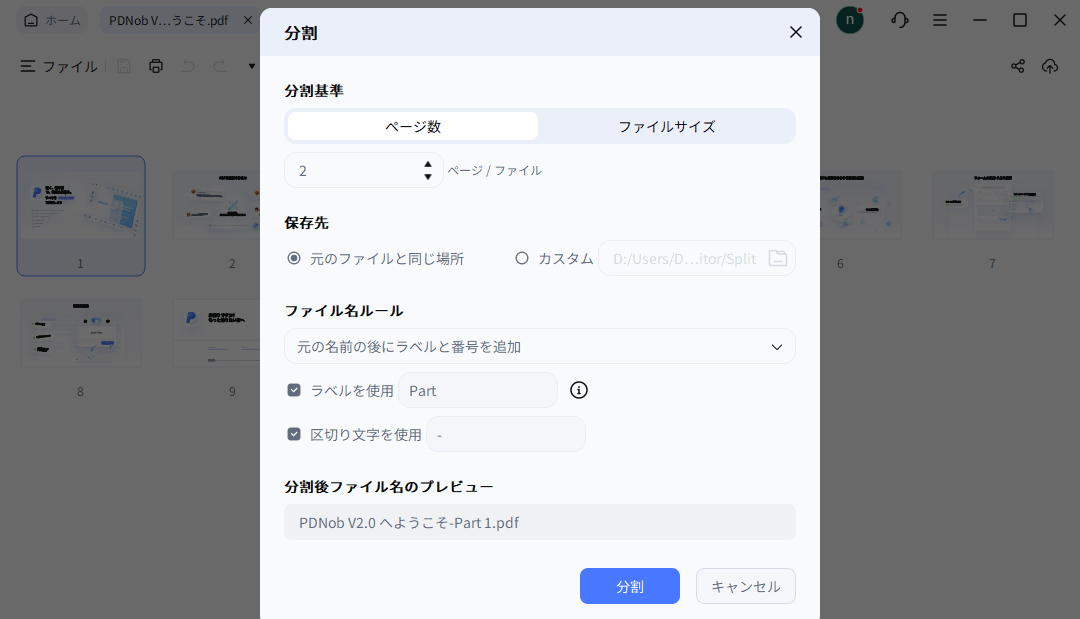Screen dimensions: 1080x619
Task: Click the キャンセル button
Action: click(745, 586)
